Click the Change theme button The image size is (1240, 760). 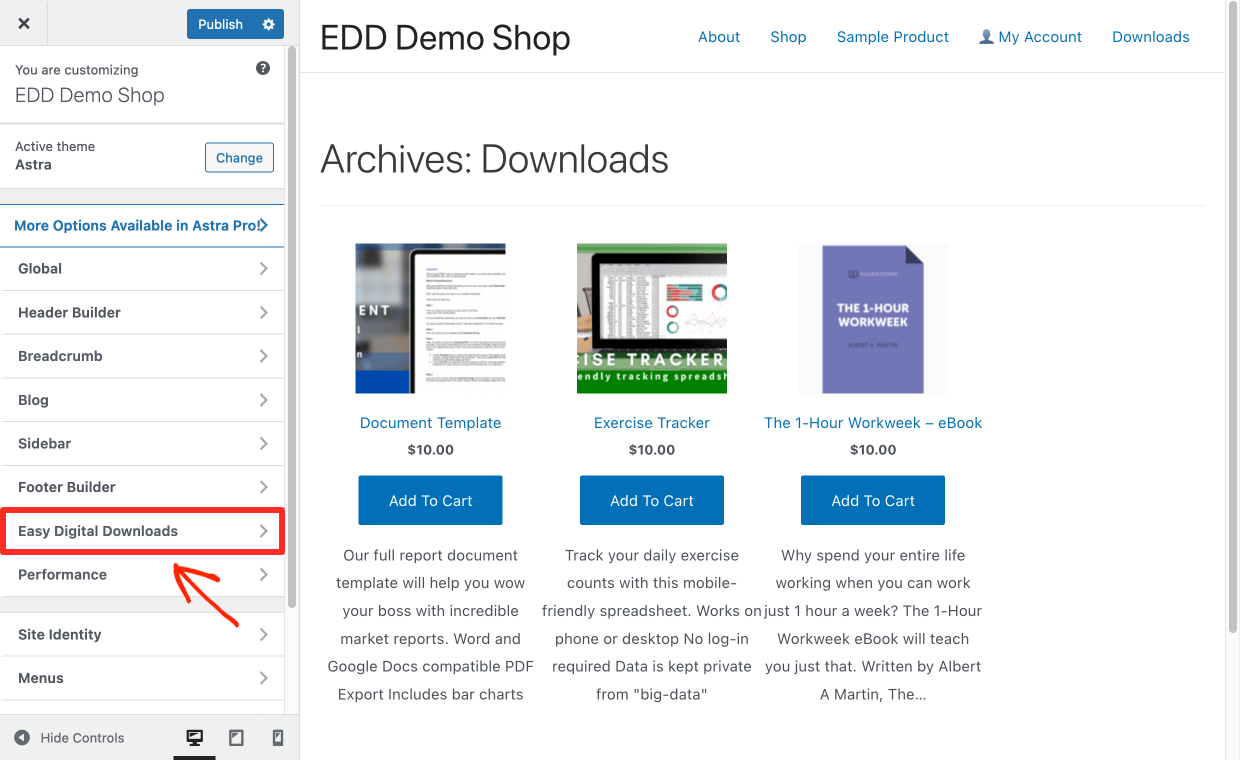coord(239,157)
